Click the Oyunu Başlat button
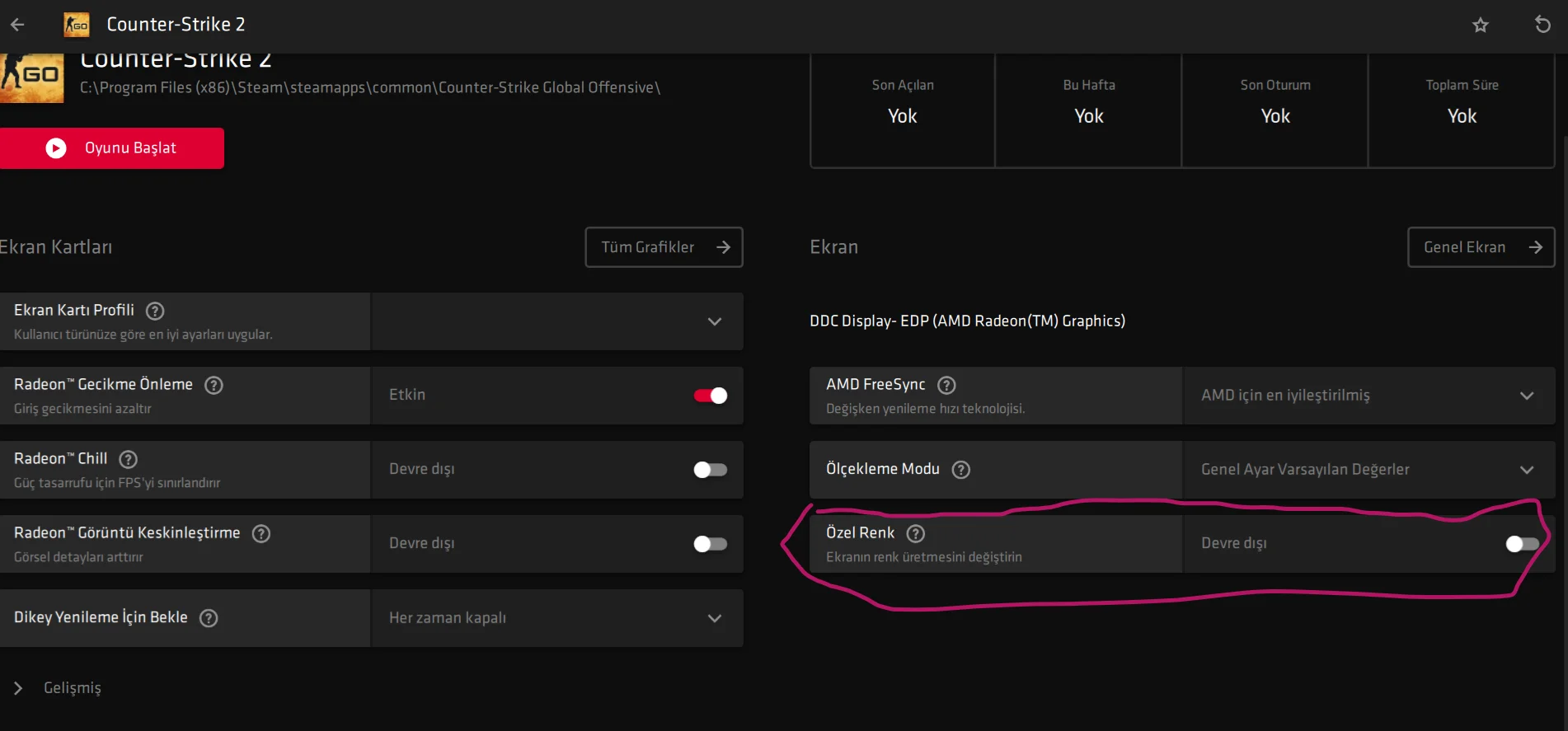Screen dimensions: 1568x731 (112, 148)
